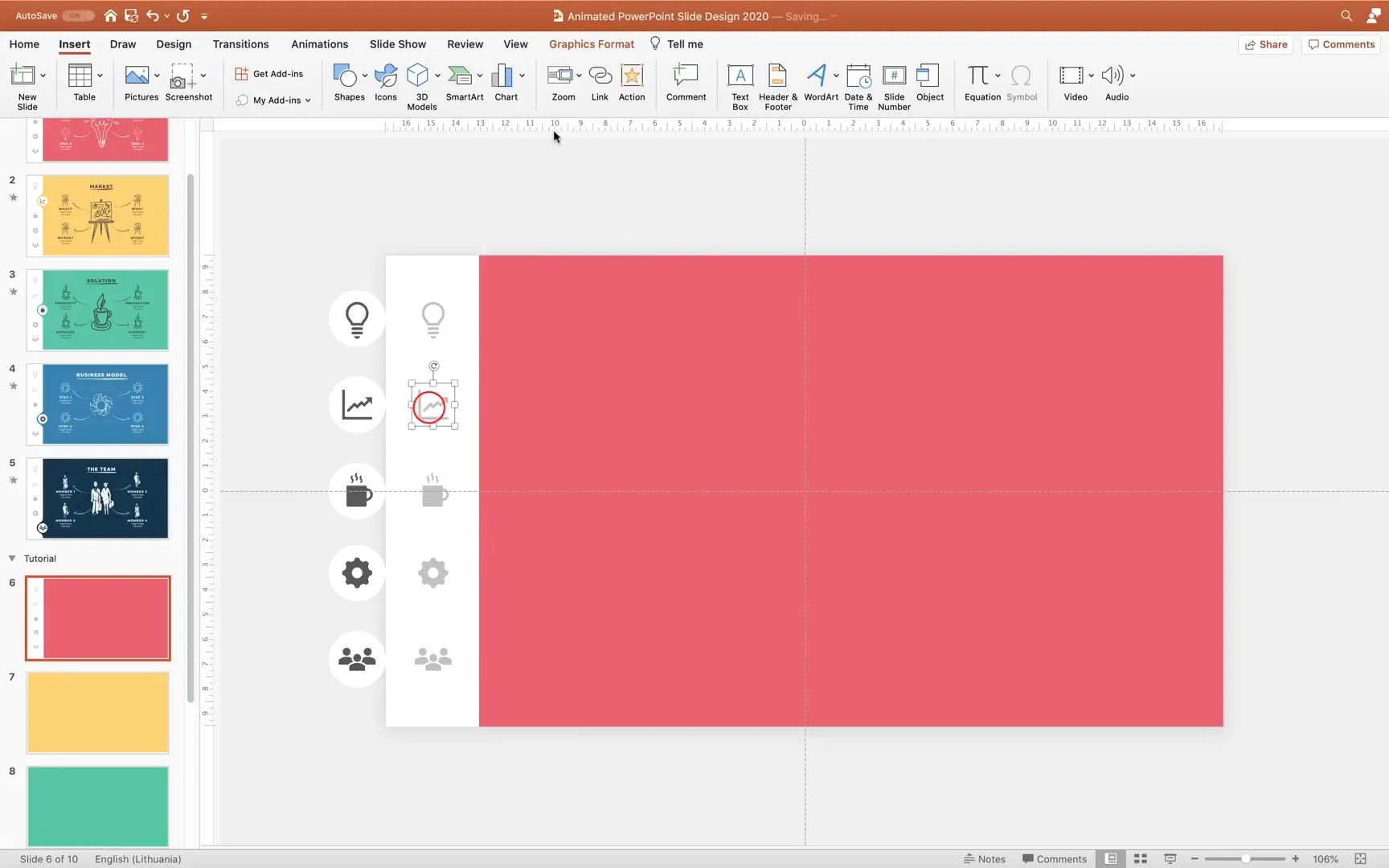Viewport: 1389px width, 868px height.
Task: Click the Share button
Action: pos(1266,44)
